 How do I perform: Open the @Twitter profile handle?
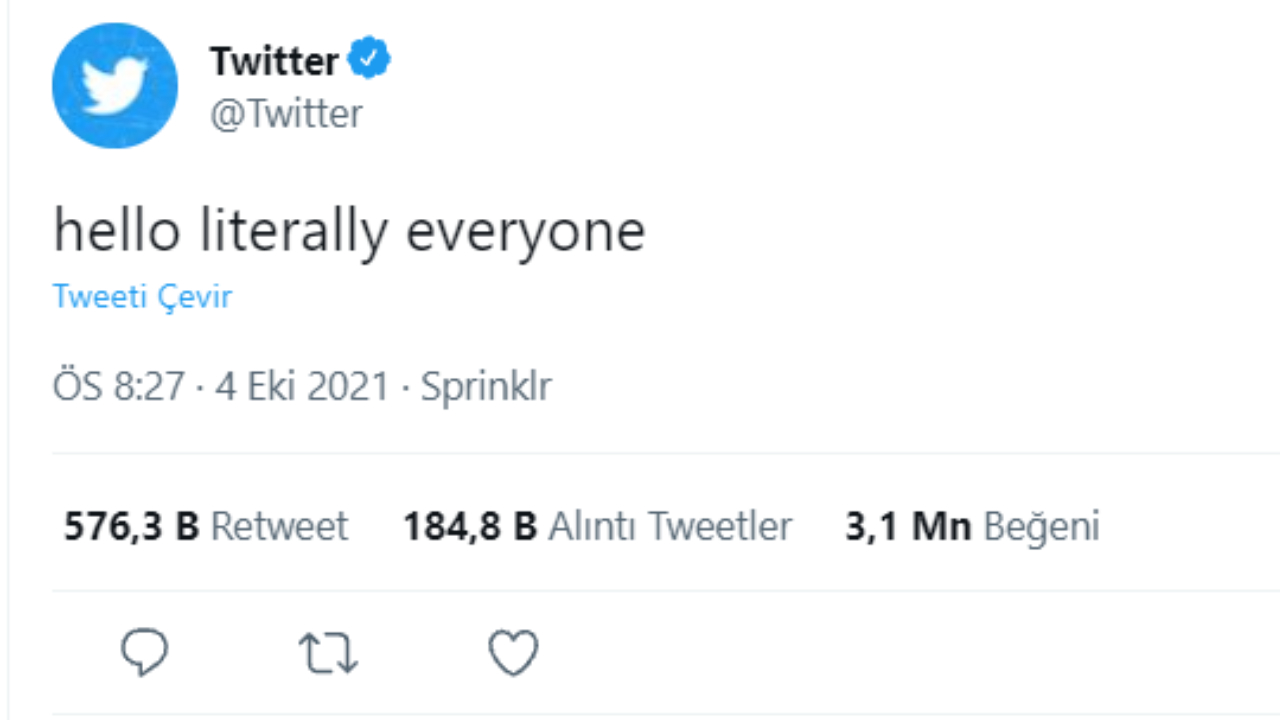click(x=287, y=113)
